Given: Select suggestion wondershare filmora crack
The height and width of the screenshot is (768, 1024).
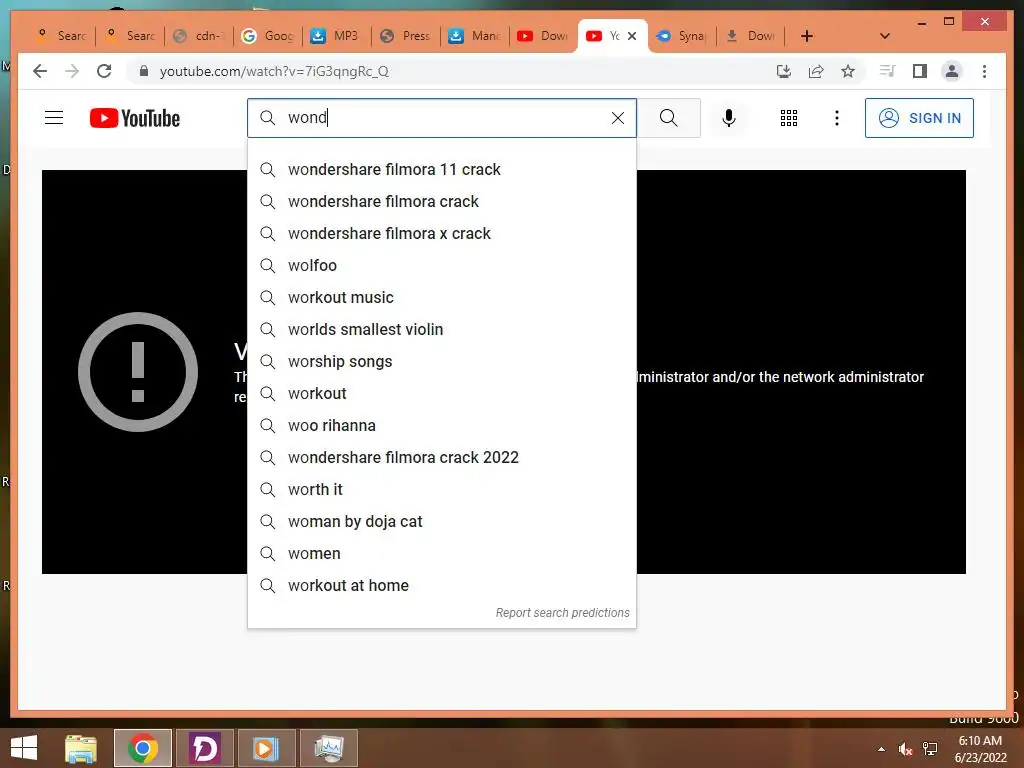Looking at the screenshot, I should click(441, 201).
